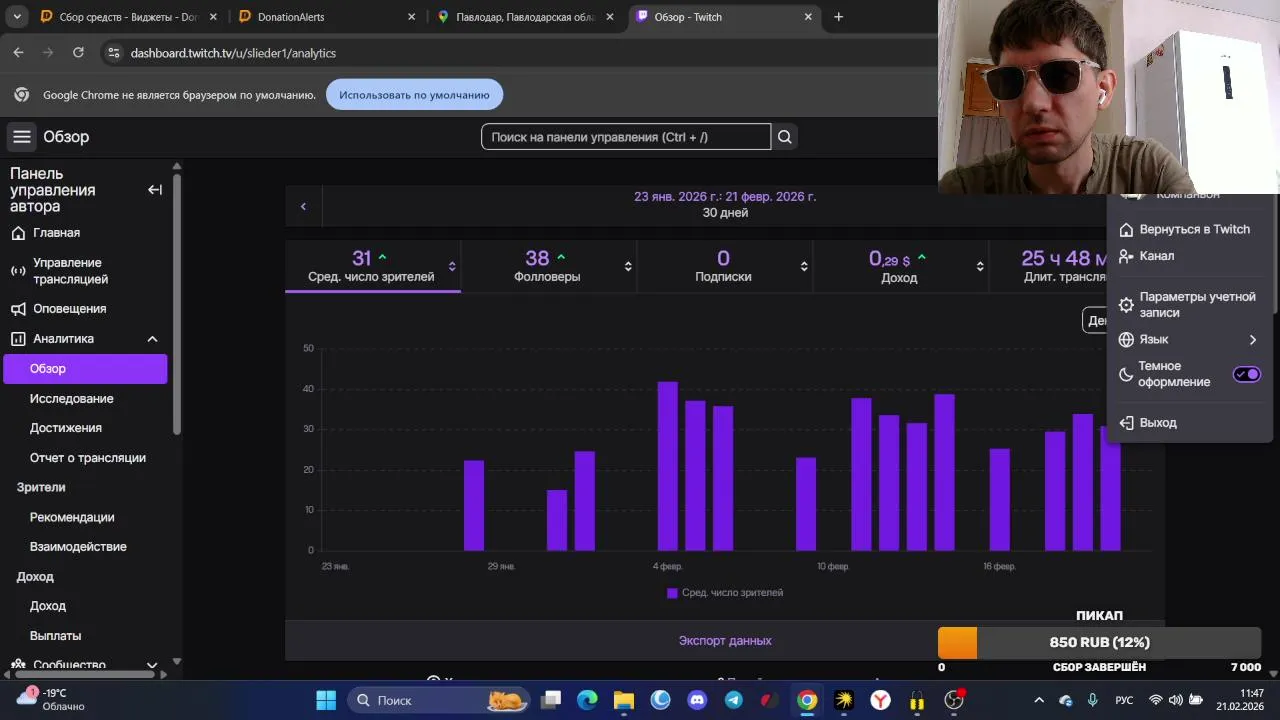Click the Главная home icon
The image size is (1280, 720).
coord(18,233)
